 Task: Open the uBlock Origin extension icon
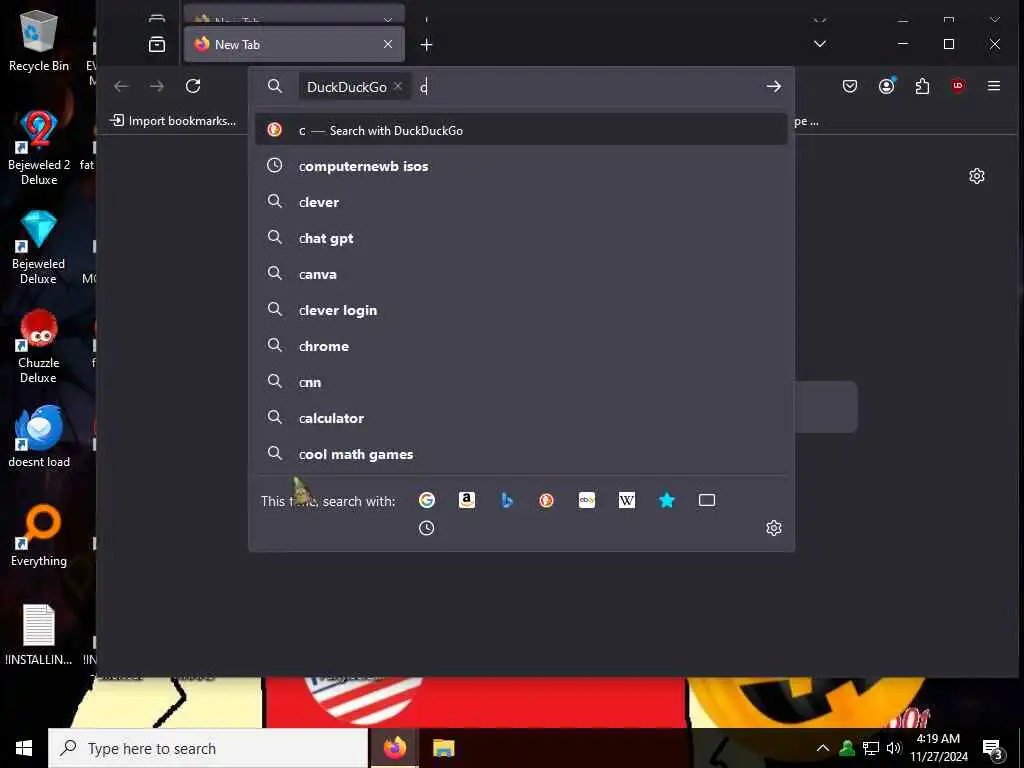pos(958,86)
